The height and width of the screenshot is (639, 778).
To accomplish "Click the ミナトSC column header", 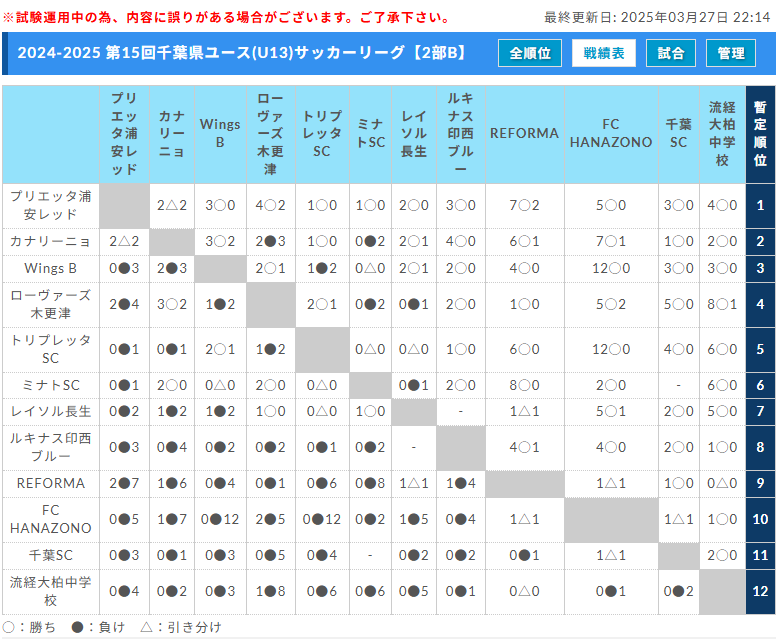I will click(371, 134).
